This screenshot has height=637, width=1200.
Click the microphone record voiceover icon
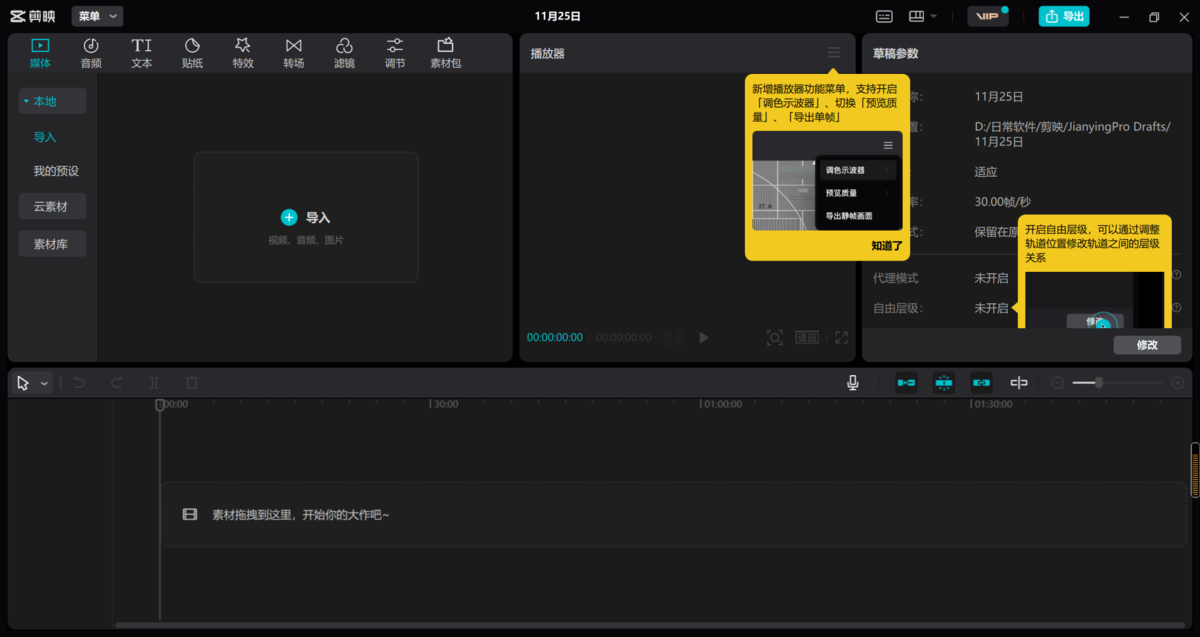pyautogui.click(x=853, y=383)
